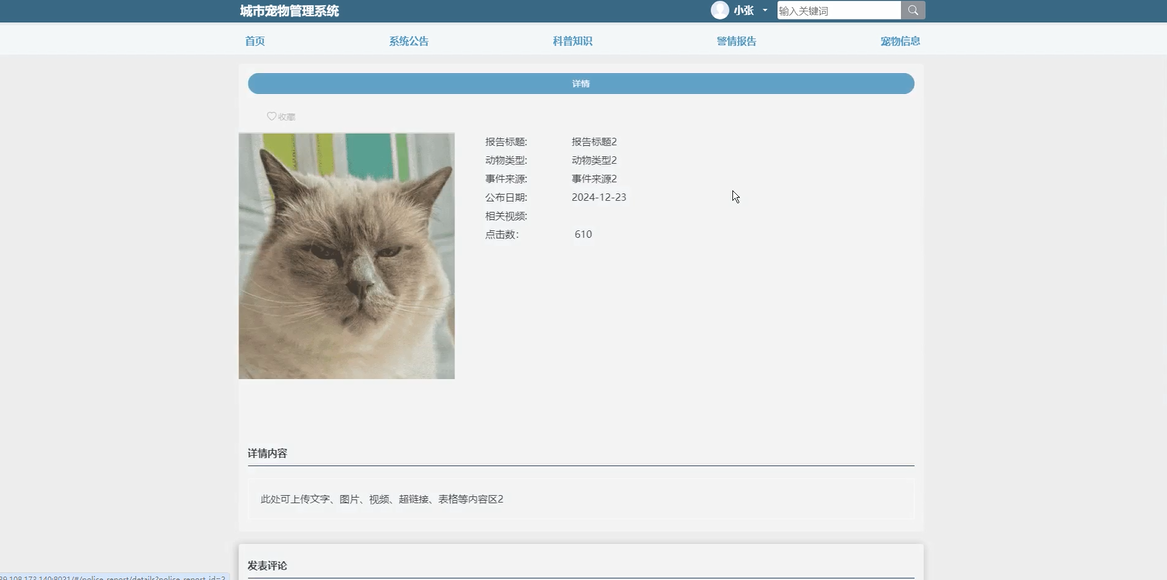Click the keyword search input field
Screen dimensions: 1167x580
point(839,10)
